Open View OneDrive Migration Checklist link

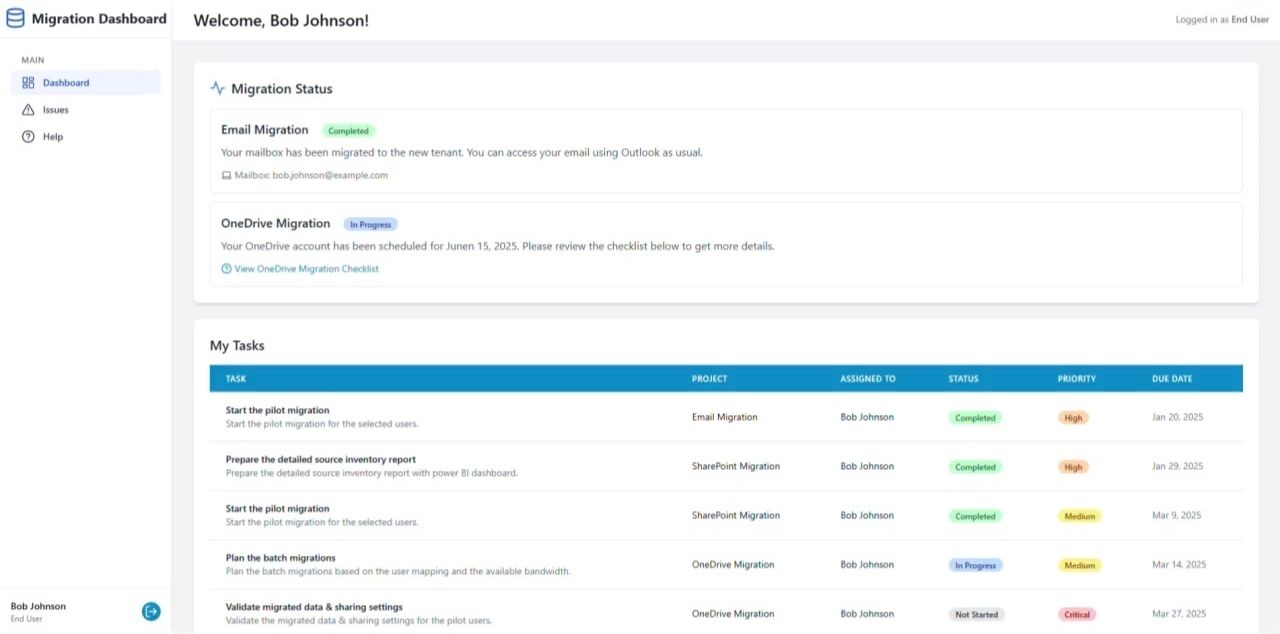(x=306, y=269)
